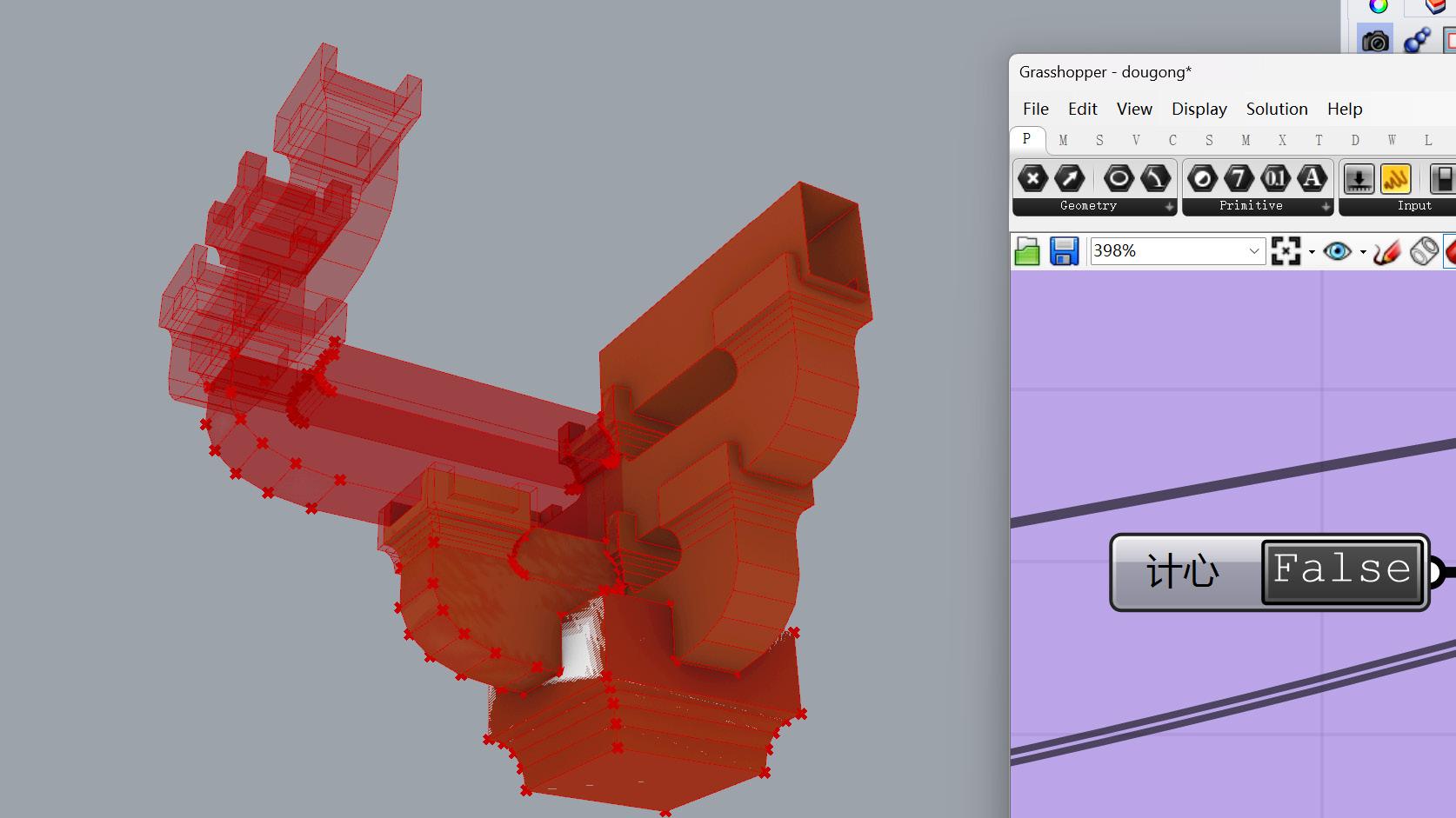Click the Geometry panel label
The image size is (1456, 818).
pos(1088,206)
